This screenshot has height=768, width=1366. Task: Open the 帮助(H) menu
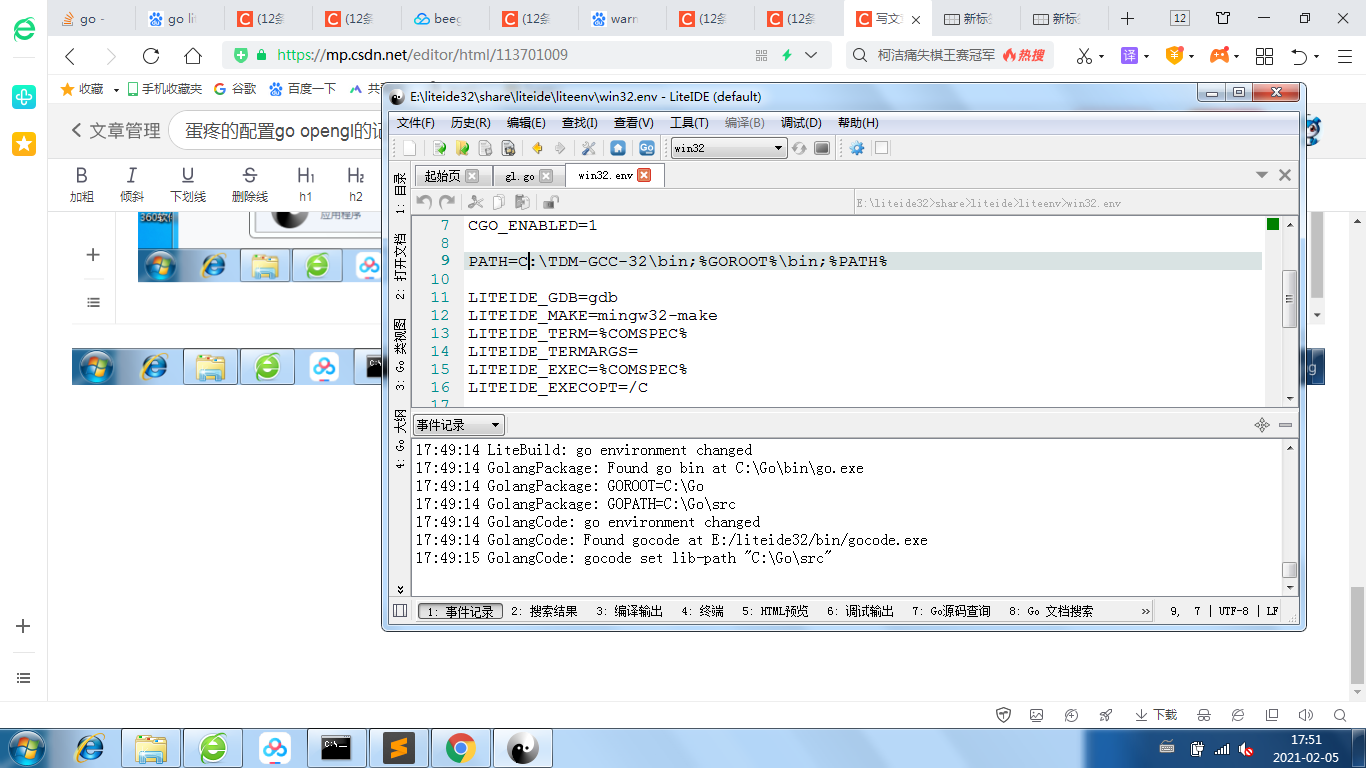point(858,123)
